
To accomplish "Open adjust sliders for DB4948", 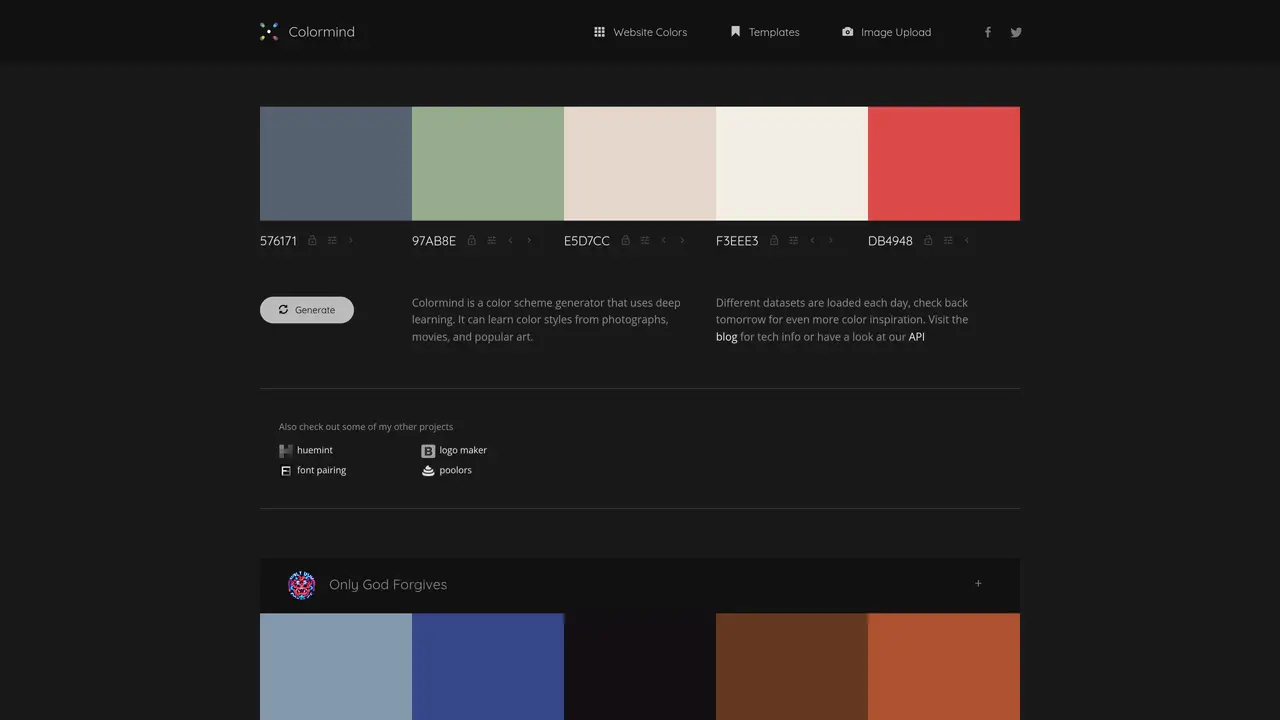I will tap(948, 240).
